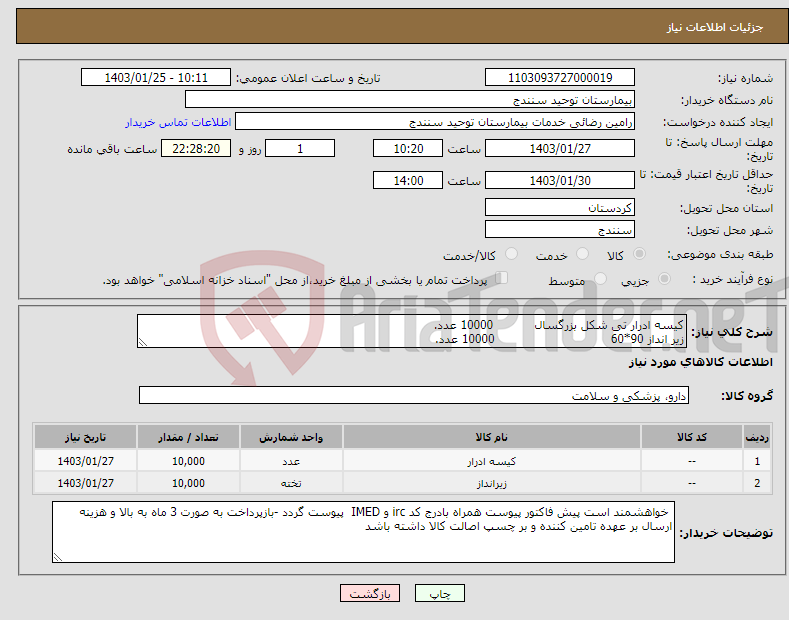This screenshot has width=789, height=620.
Task: Click the province field کردستان
Action: 560,207
